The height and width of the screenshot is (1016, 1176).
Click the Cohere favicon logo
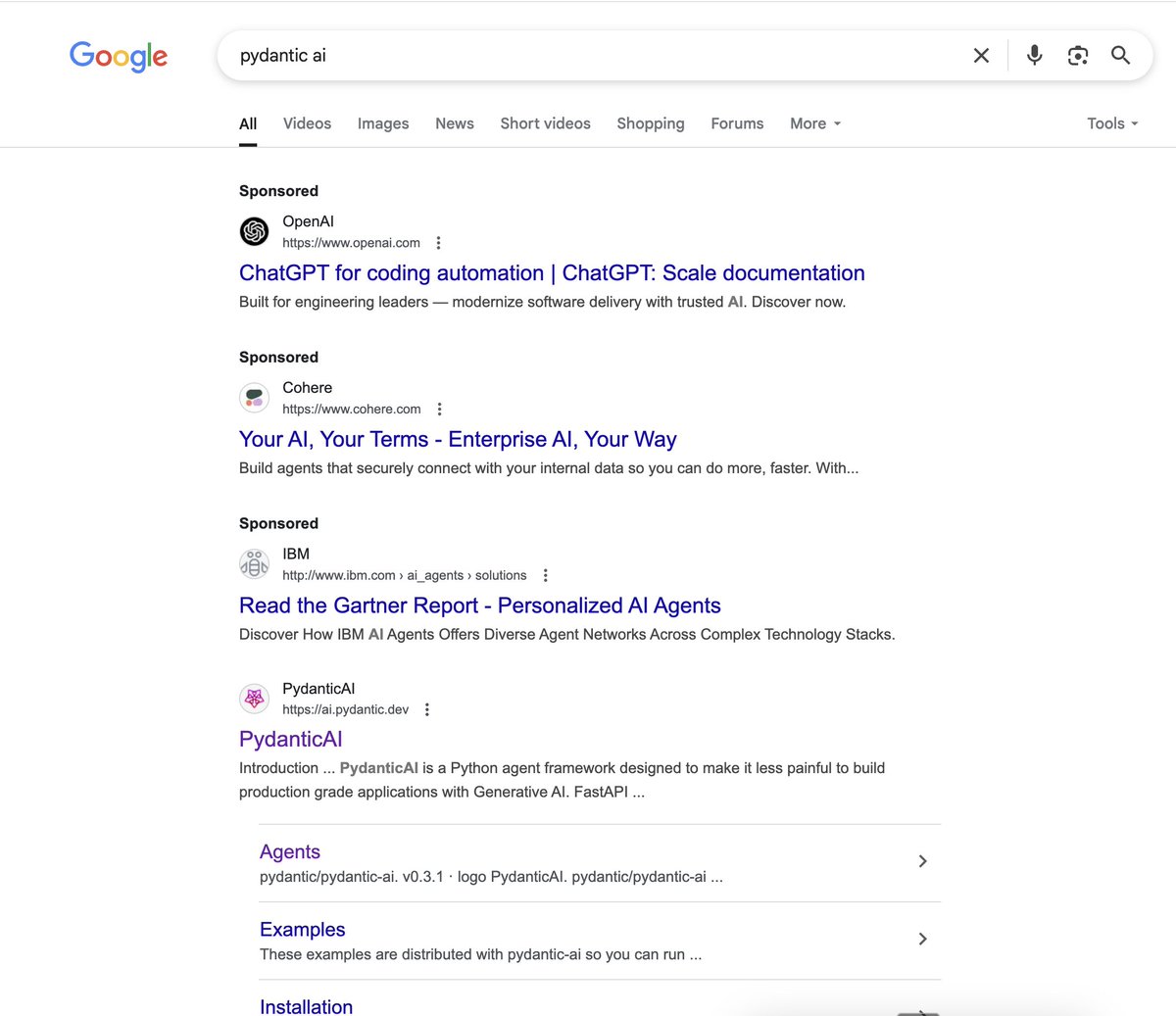click(x=255, y=398)
